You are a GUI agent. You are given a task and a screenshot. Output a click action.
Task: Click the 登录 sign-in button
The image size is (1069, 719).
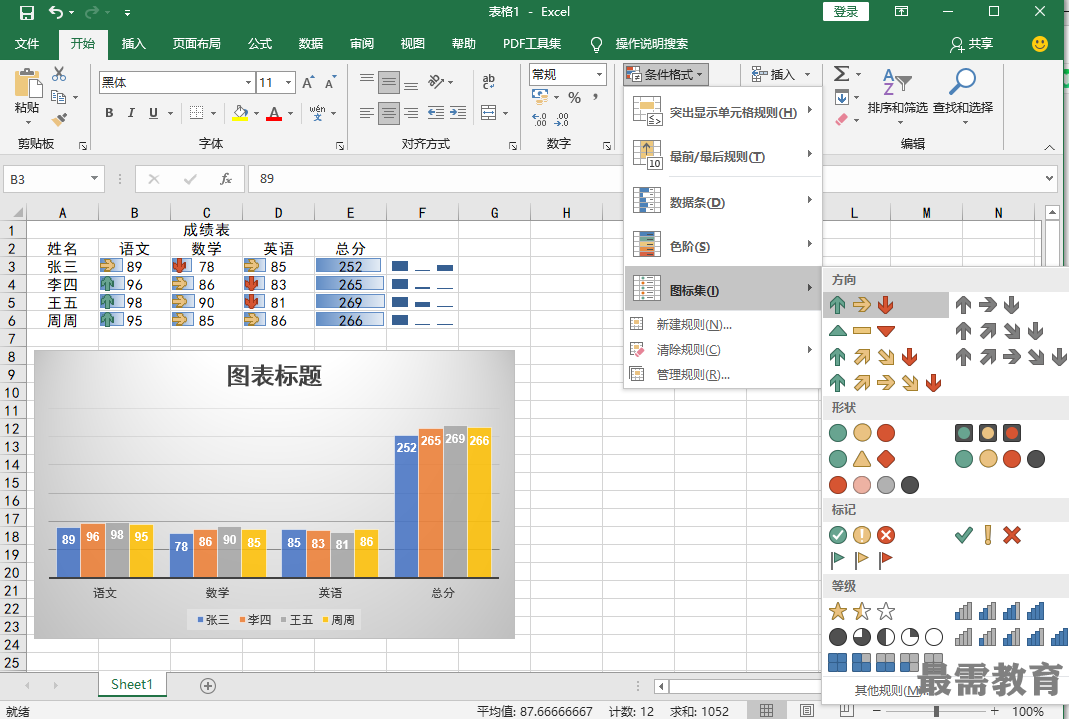(845, 12)
